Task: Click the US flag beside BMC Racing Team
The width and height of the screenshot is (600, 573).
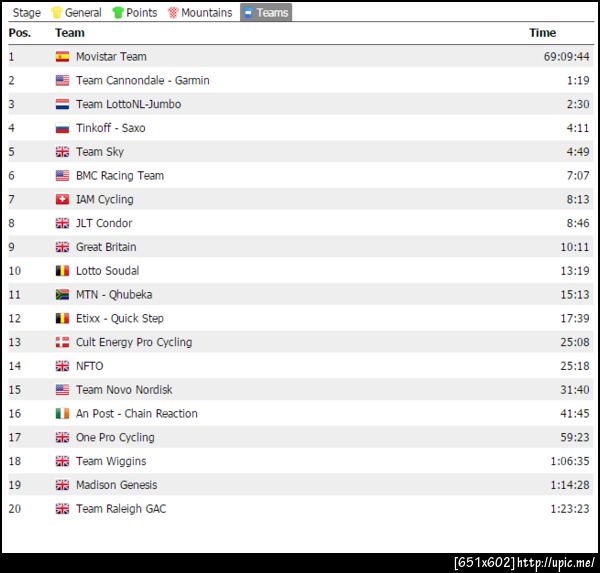Action: click(x=62, y=176)
